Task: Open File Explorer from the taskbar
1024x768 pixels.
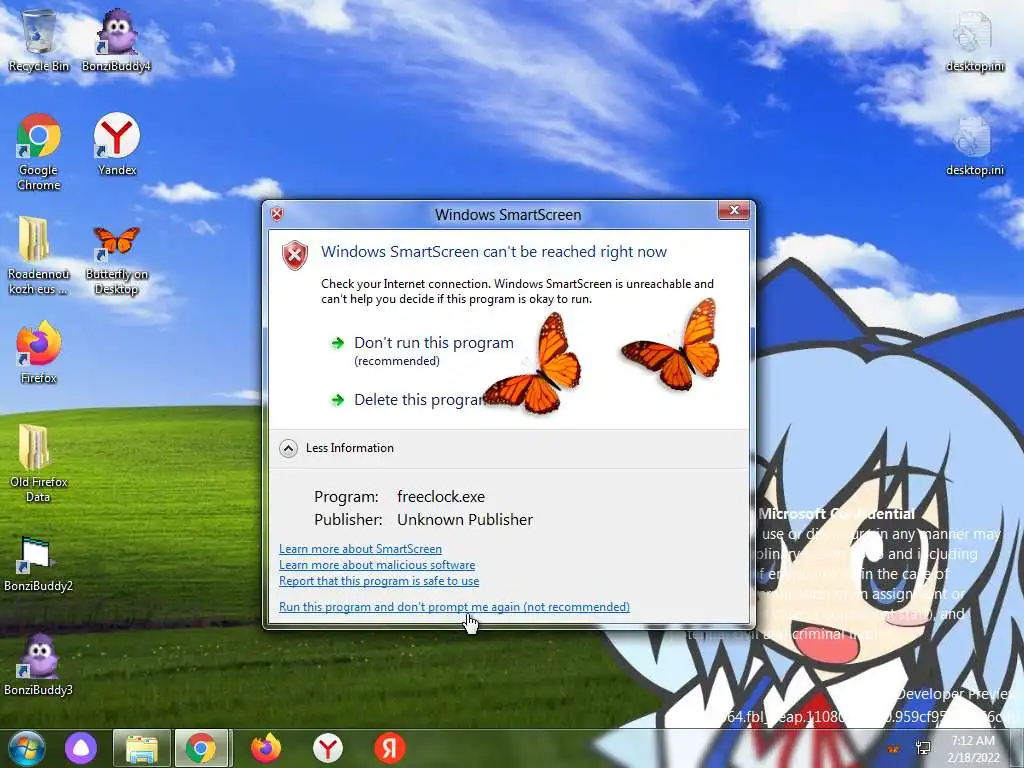Action: pos(142,749)
